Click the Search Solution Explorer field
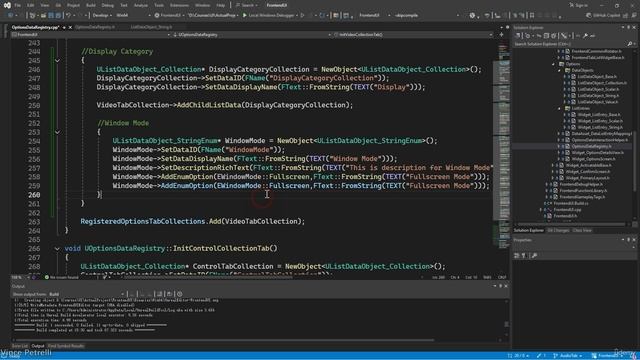This screenshot has height=360, width=640. point(569,44)
